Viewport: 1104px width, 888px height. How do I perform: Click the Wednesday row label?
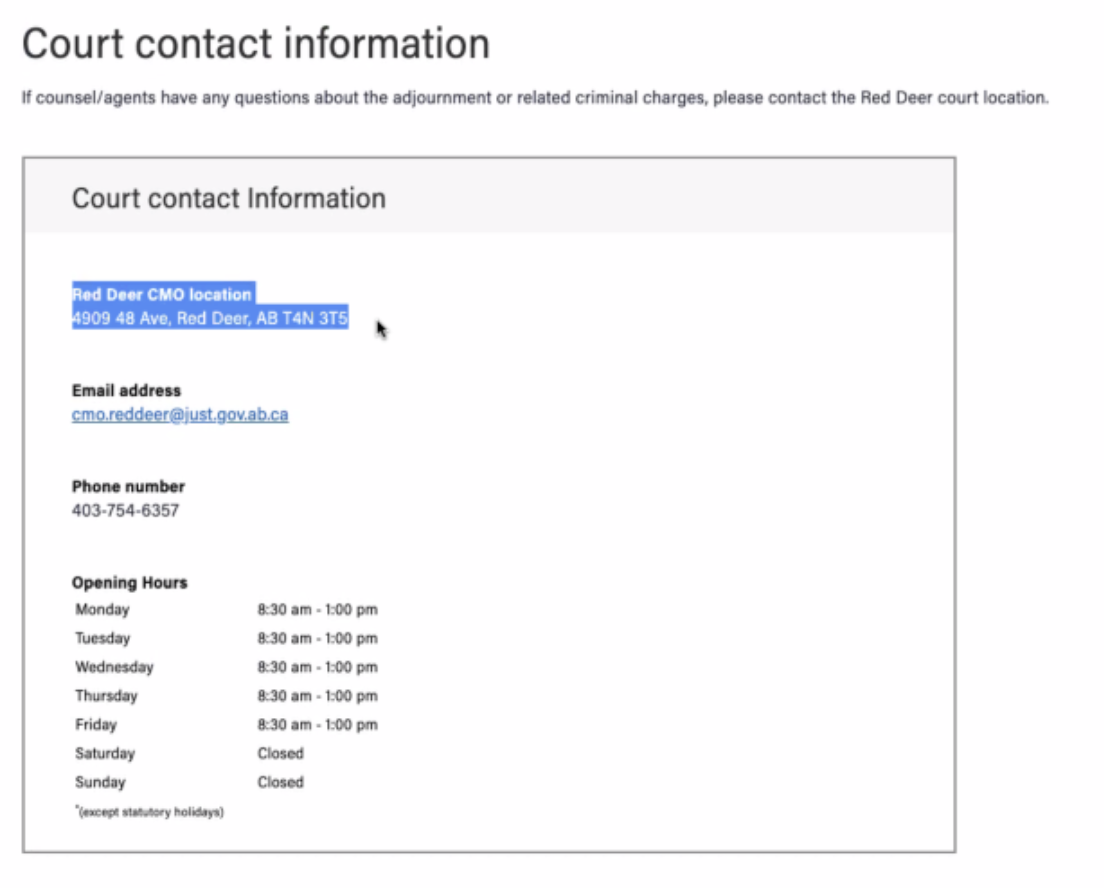[x=114, y=667]
